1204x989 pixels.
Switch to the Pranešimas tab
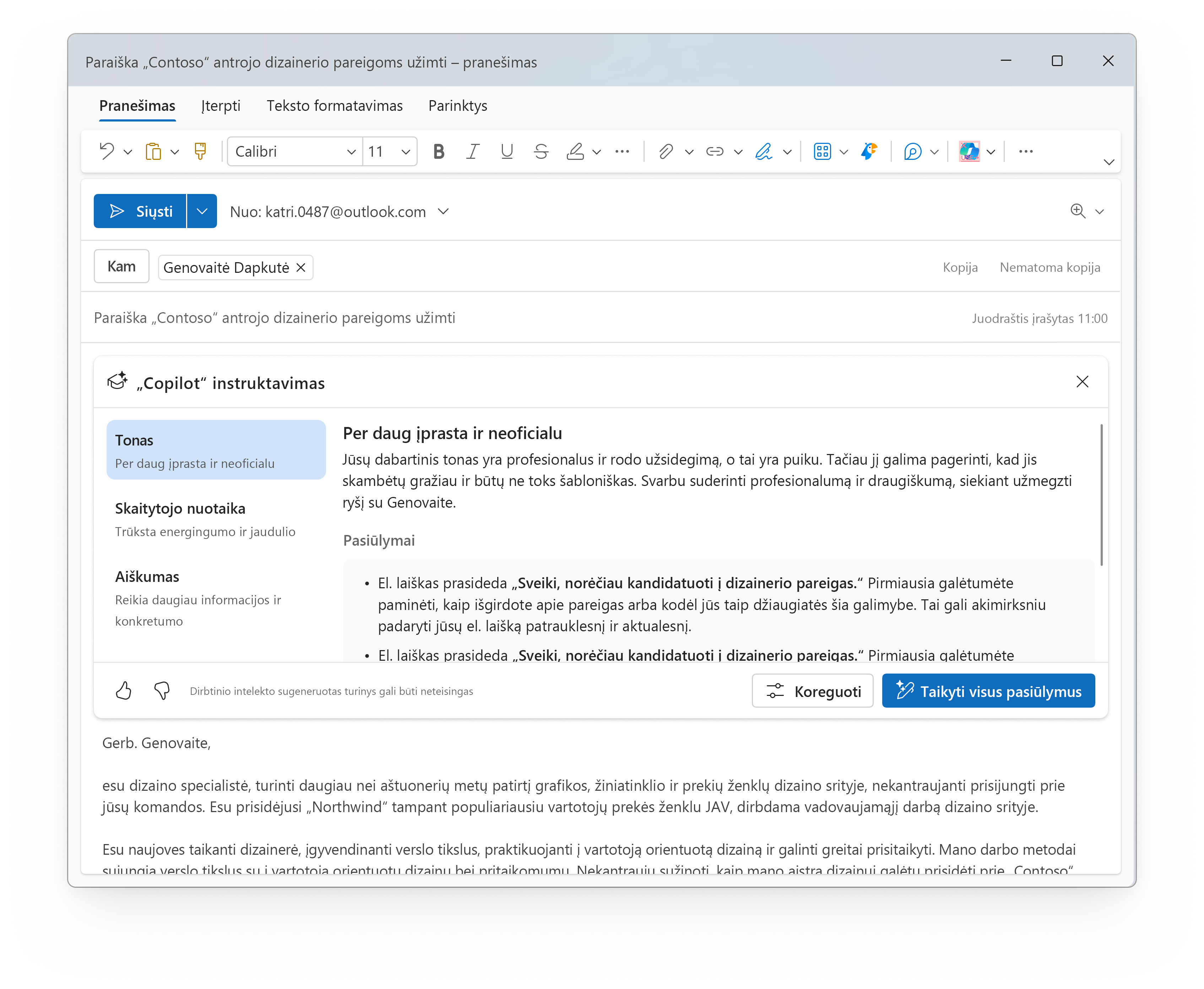tap(137, 106)
